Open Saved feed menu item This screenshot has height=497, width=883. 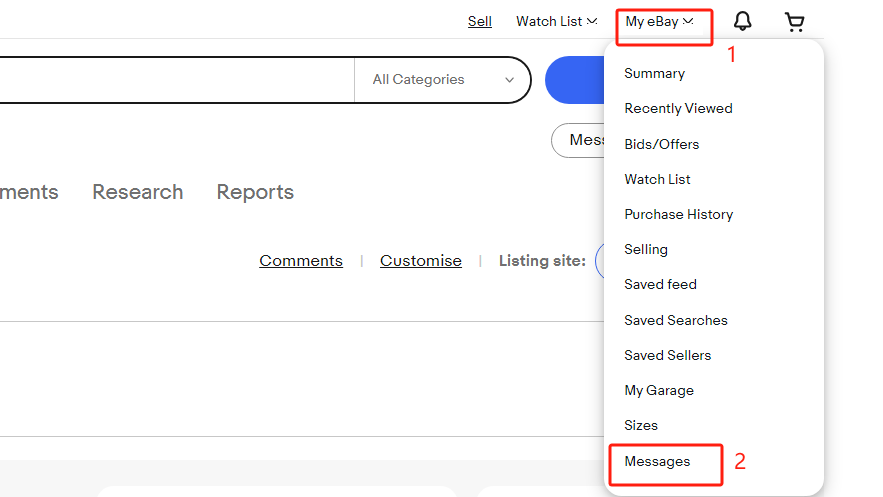[660, 284]
